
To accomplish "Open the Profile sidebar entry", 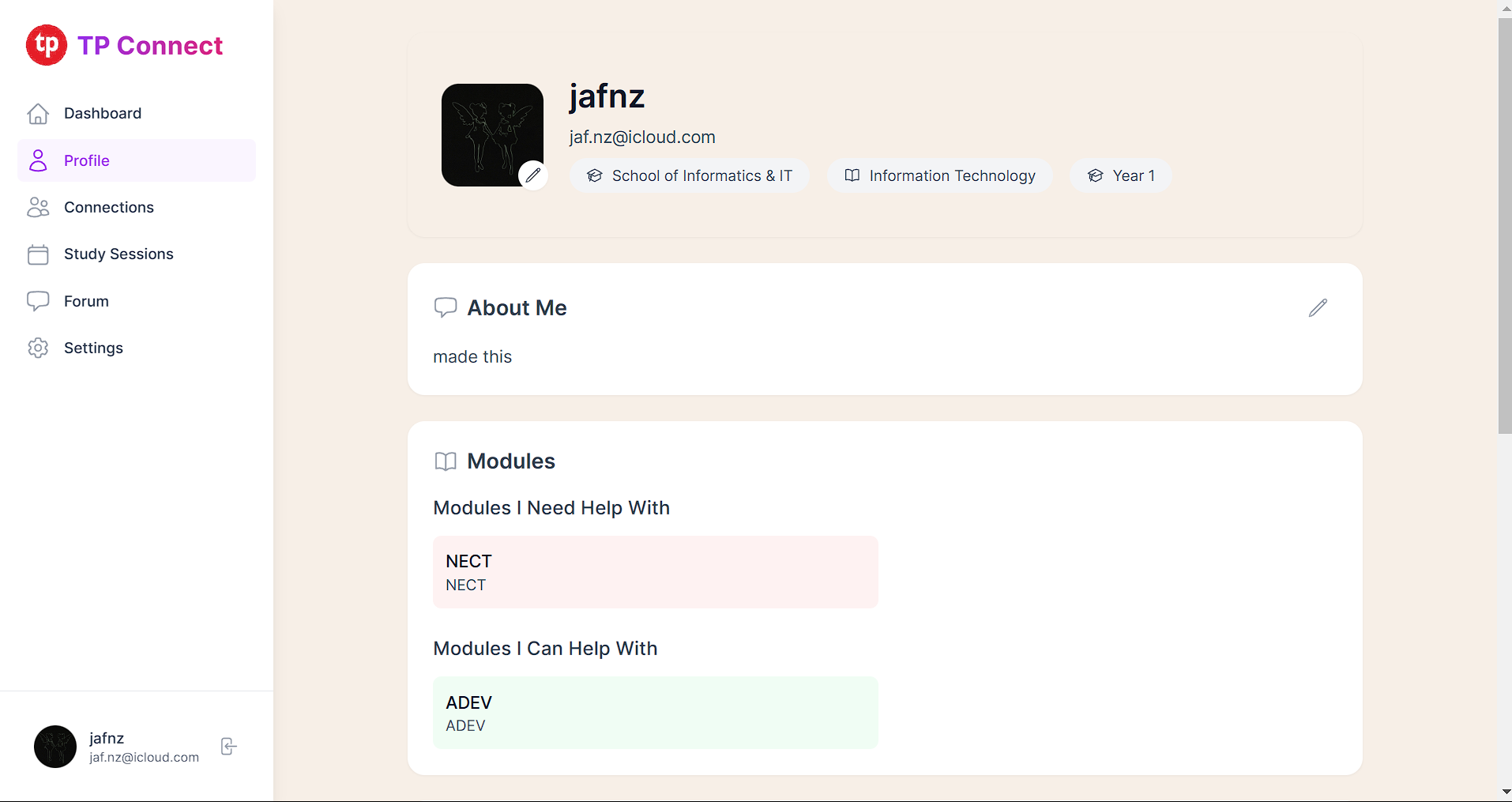I will coord(86,160).
